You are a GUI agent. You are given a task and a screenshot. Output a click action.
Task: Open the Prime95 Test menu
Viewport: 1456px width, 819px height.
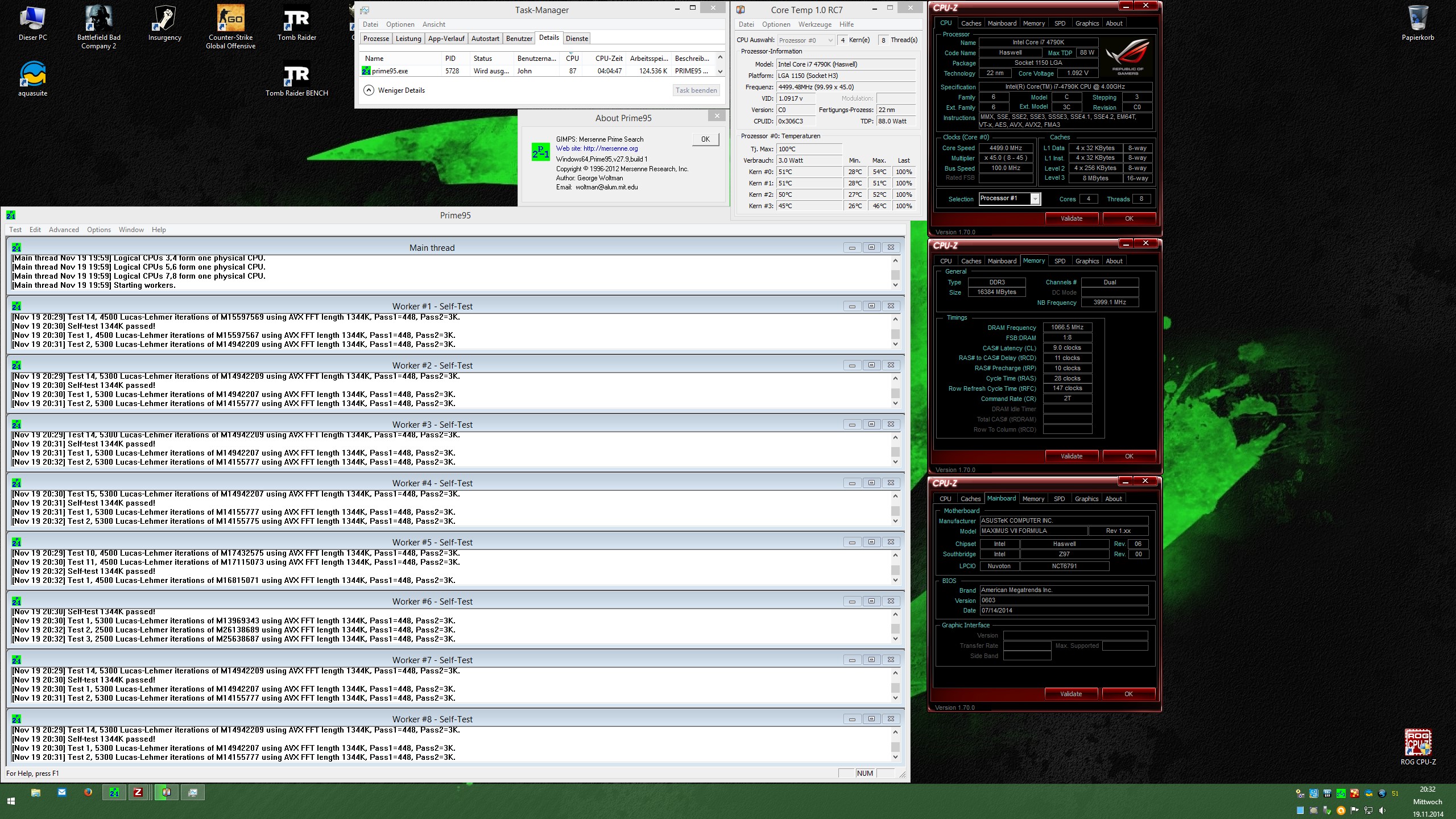(15, 230)
